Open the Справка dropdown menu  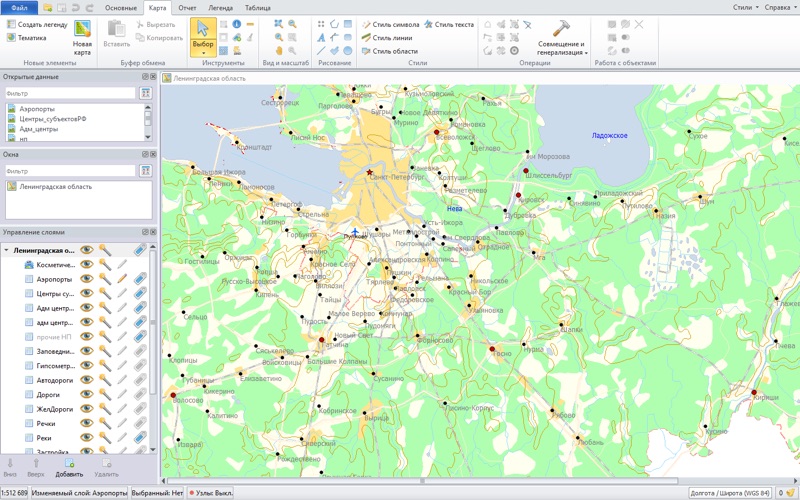[780, 7]
